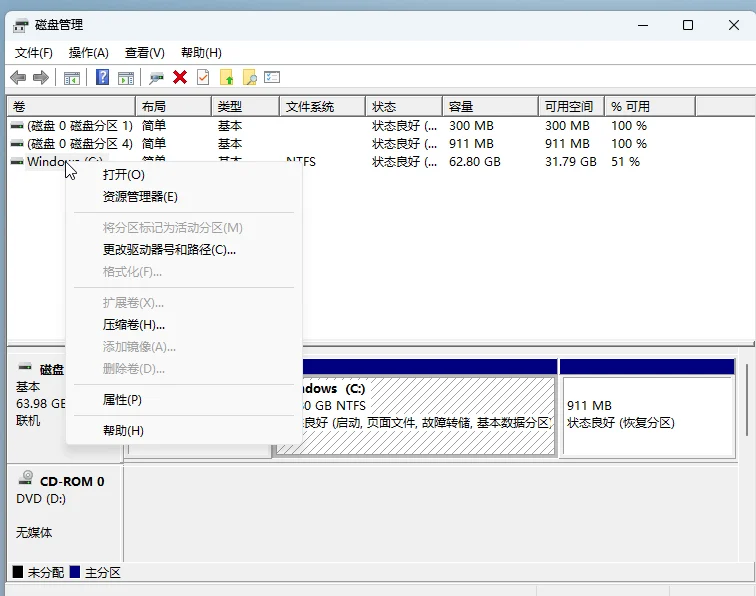
Task: Click the greyed 将分区标记为活动分区(M) entry
Action: [x=183, y=228]
